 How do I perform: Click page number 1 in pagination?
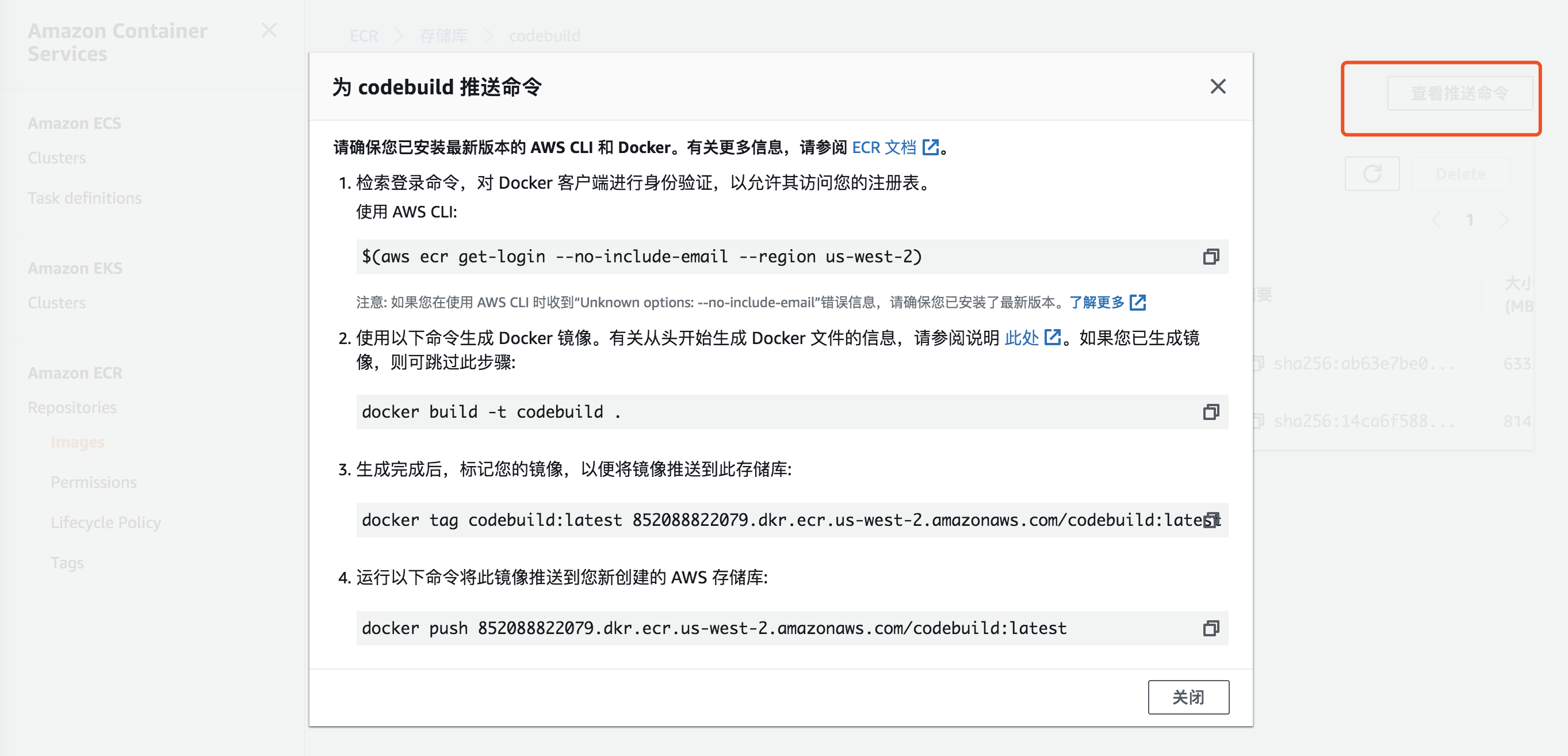coord(1470,220)
